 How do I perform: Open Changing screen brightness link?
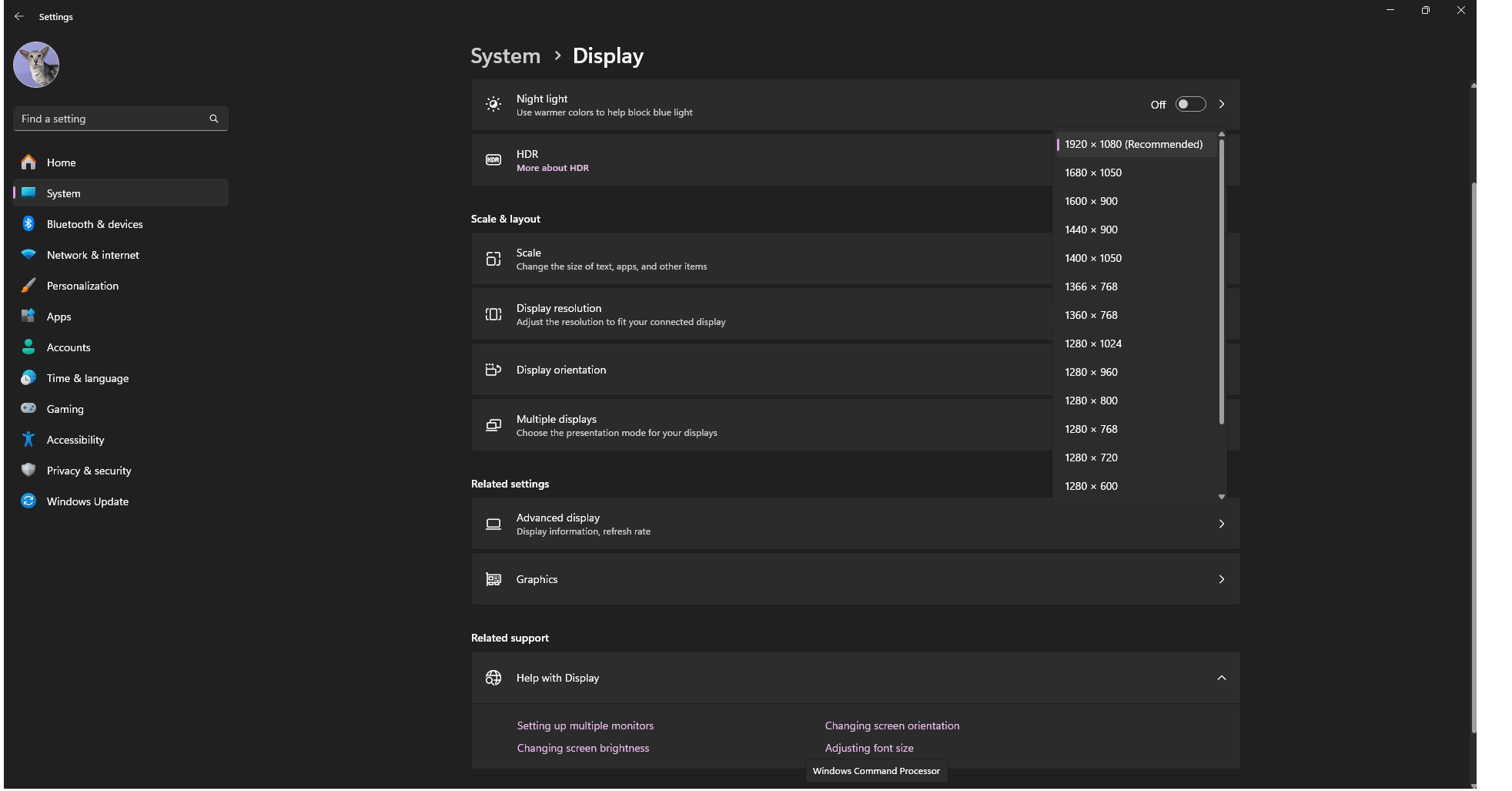pos(583,748)
